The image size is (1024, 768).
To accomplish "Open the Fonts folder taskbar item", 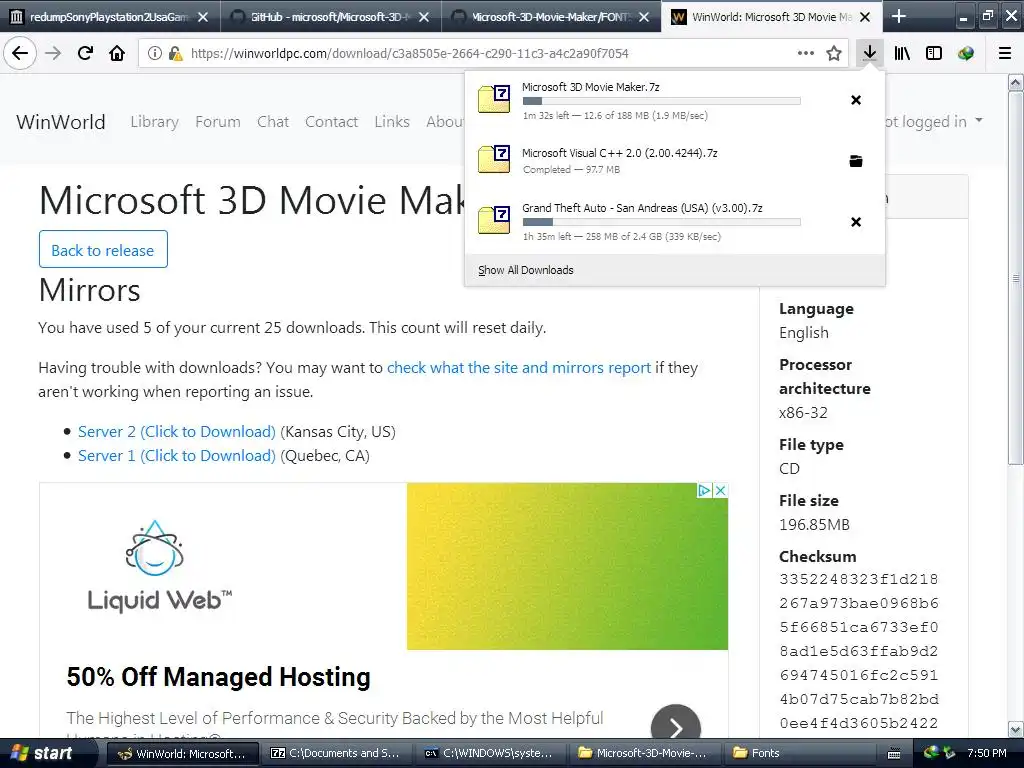I will coord(798,753).
